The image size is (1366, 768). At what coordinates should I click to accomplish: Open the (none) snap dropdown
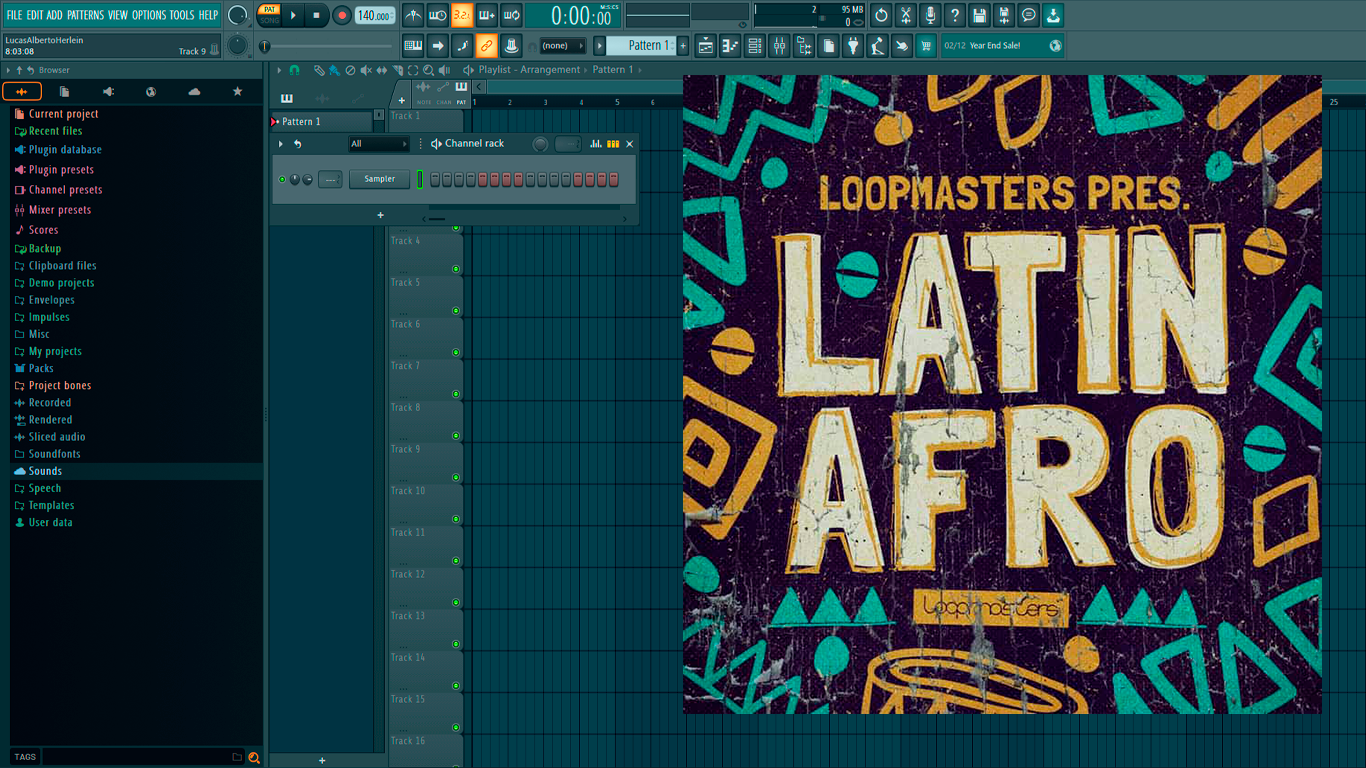coord(562,46)
